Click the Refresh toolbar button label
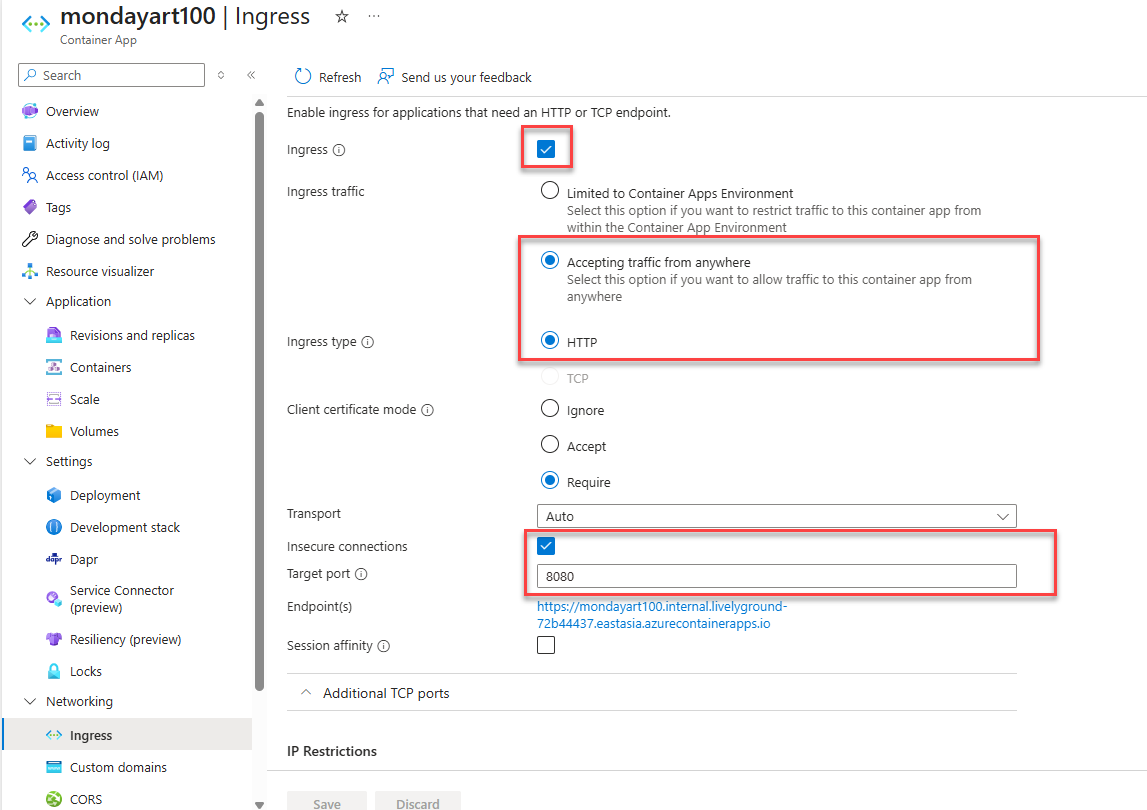 [340, 77]
